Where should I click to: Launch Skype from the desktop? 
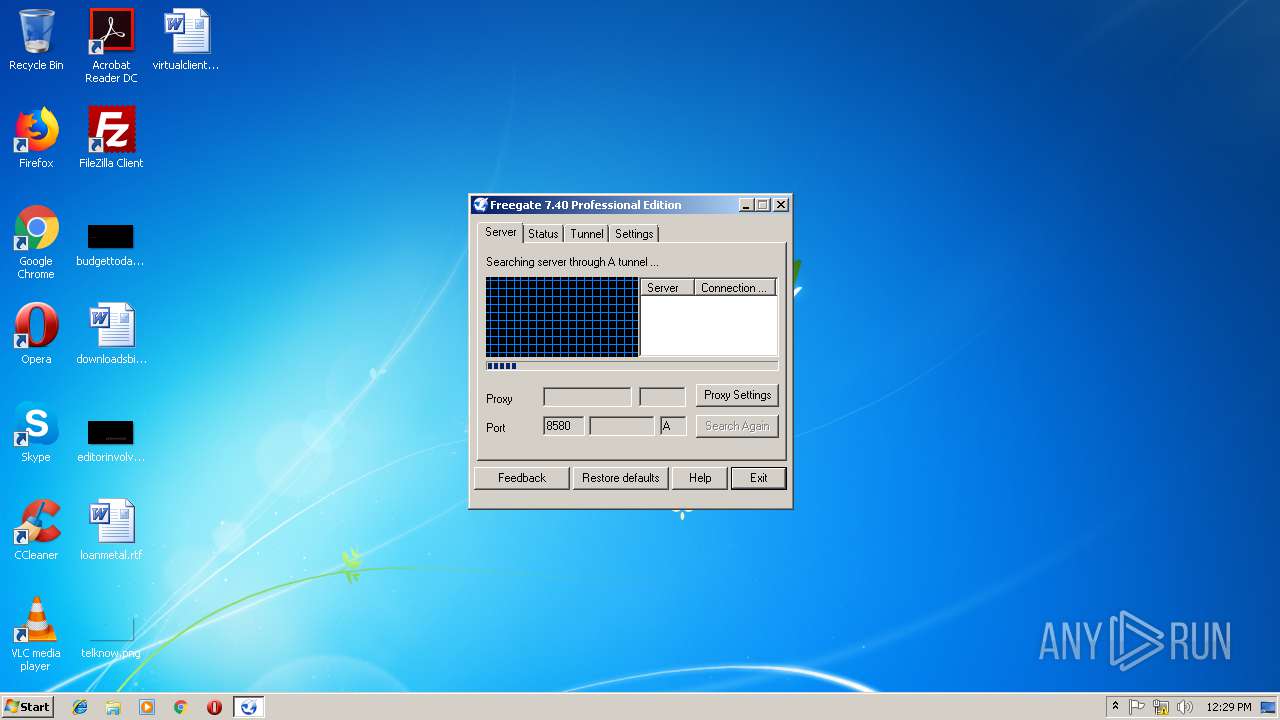tap(36, 432)
